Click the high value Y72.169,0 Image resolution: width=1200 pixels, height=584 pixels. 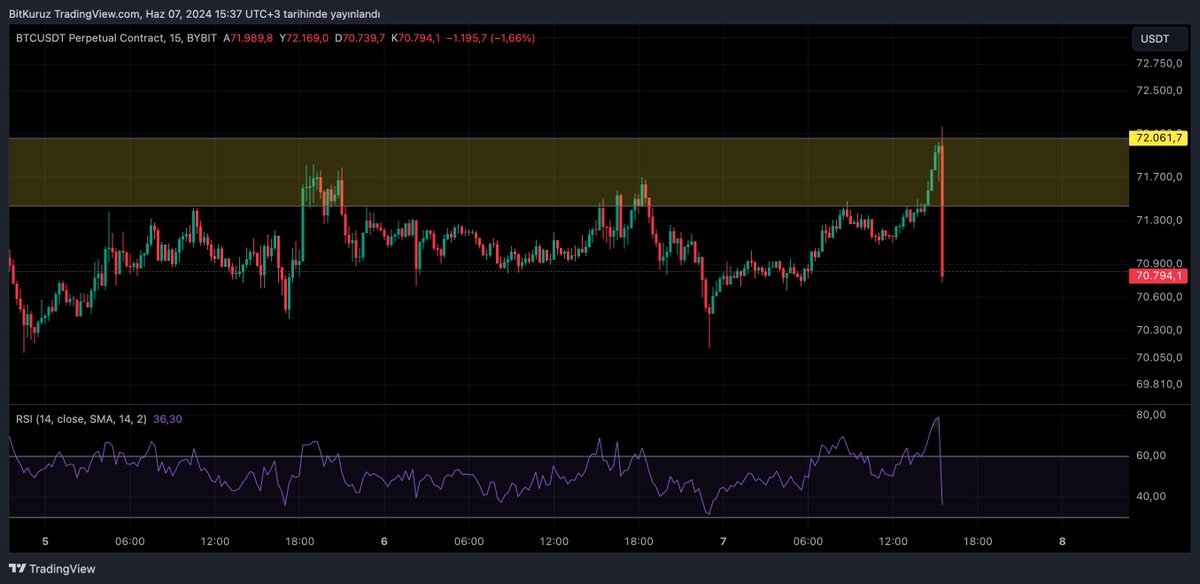tap(305, 38)
